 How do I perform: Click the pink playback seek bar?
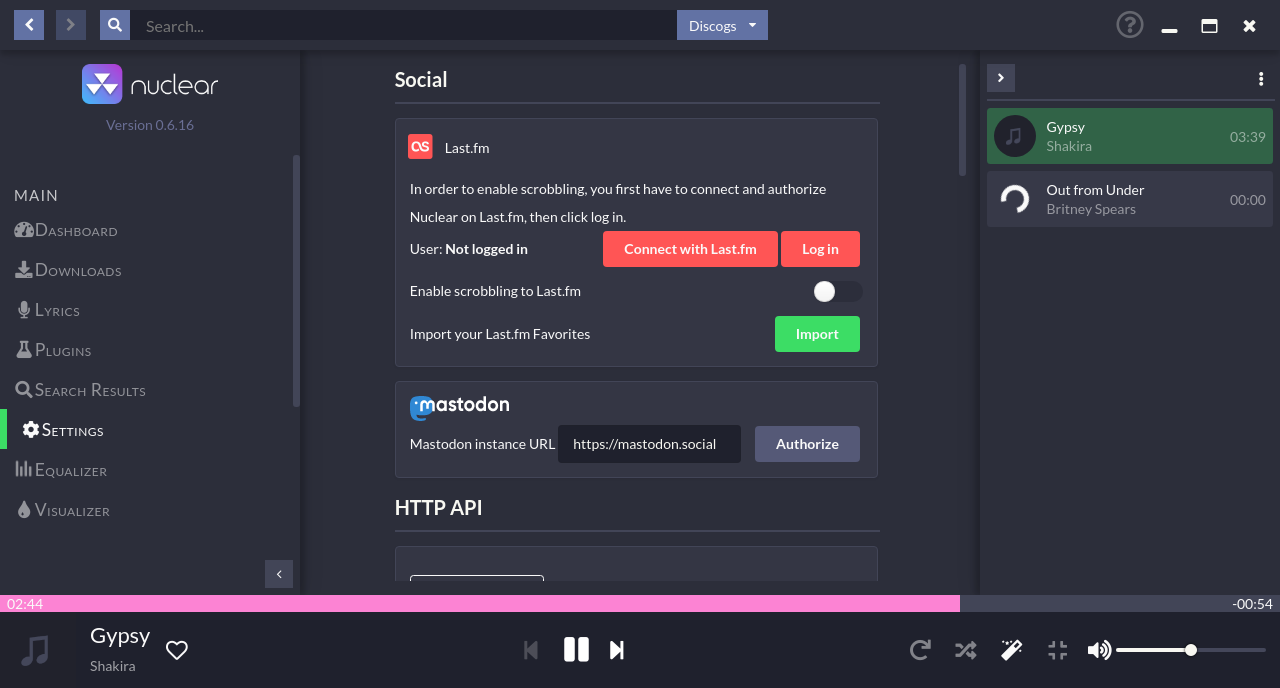(480, 604)
